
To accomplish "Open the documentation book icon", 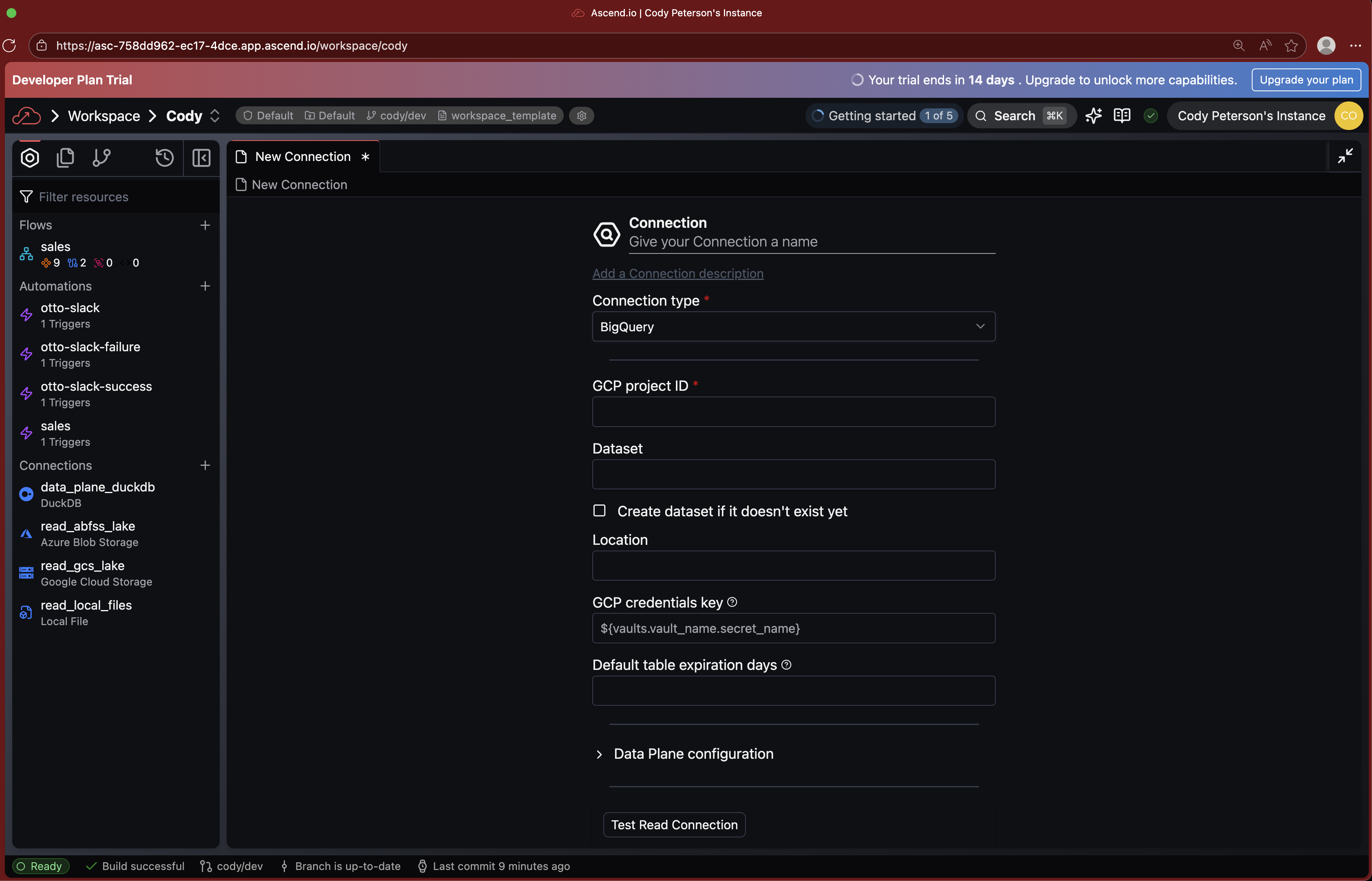I will (1122, 116).
